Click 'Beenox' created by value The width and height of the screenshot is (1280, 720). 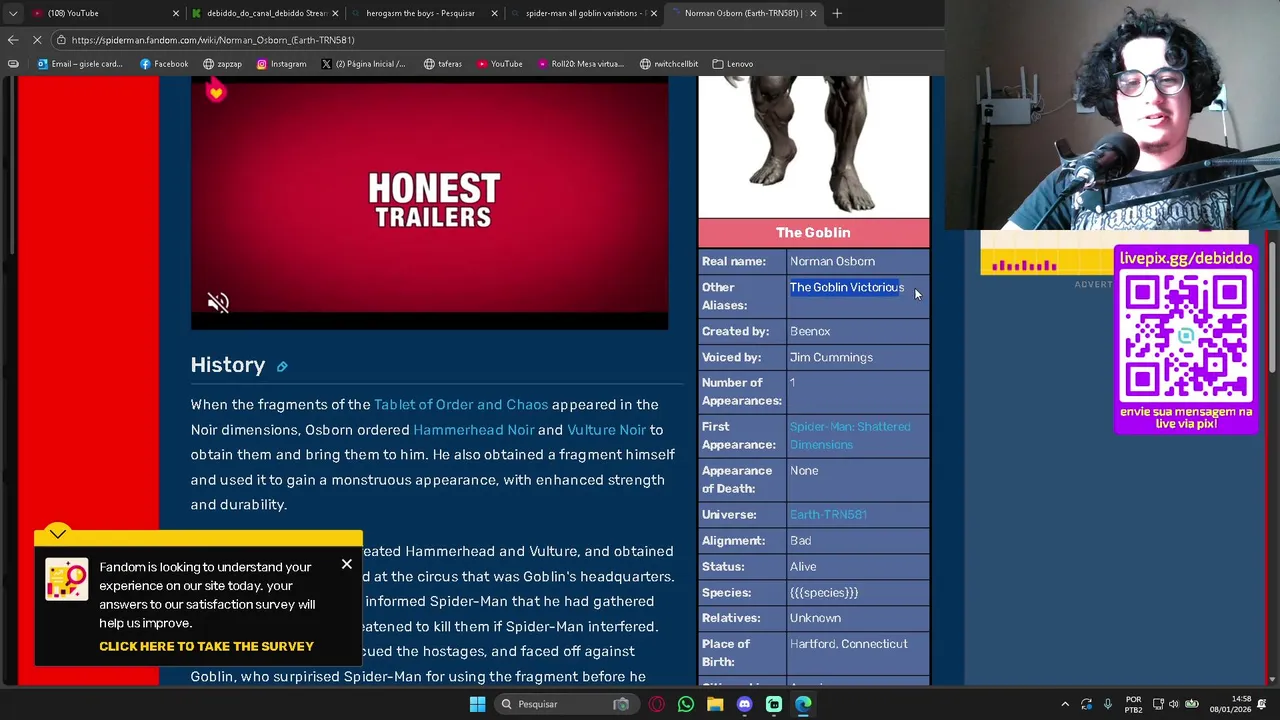[x=810, y=332]
